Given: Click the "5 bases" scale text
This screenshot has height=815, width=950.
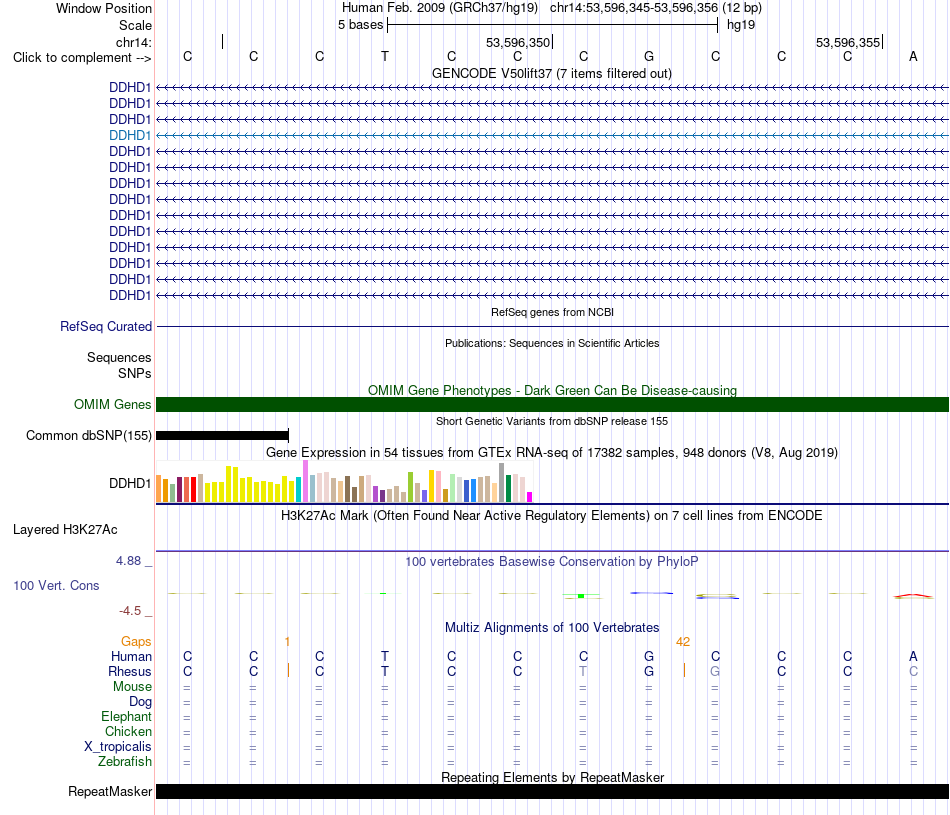Looking at the screenshot, I should 360,25.
